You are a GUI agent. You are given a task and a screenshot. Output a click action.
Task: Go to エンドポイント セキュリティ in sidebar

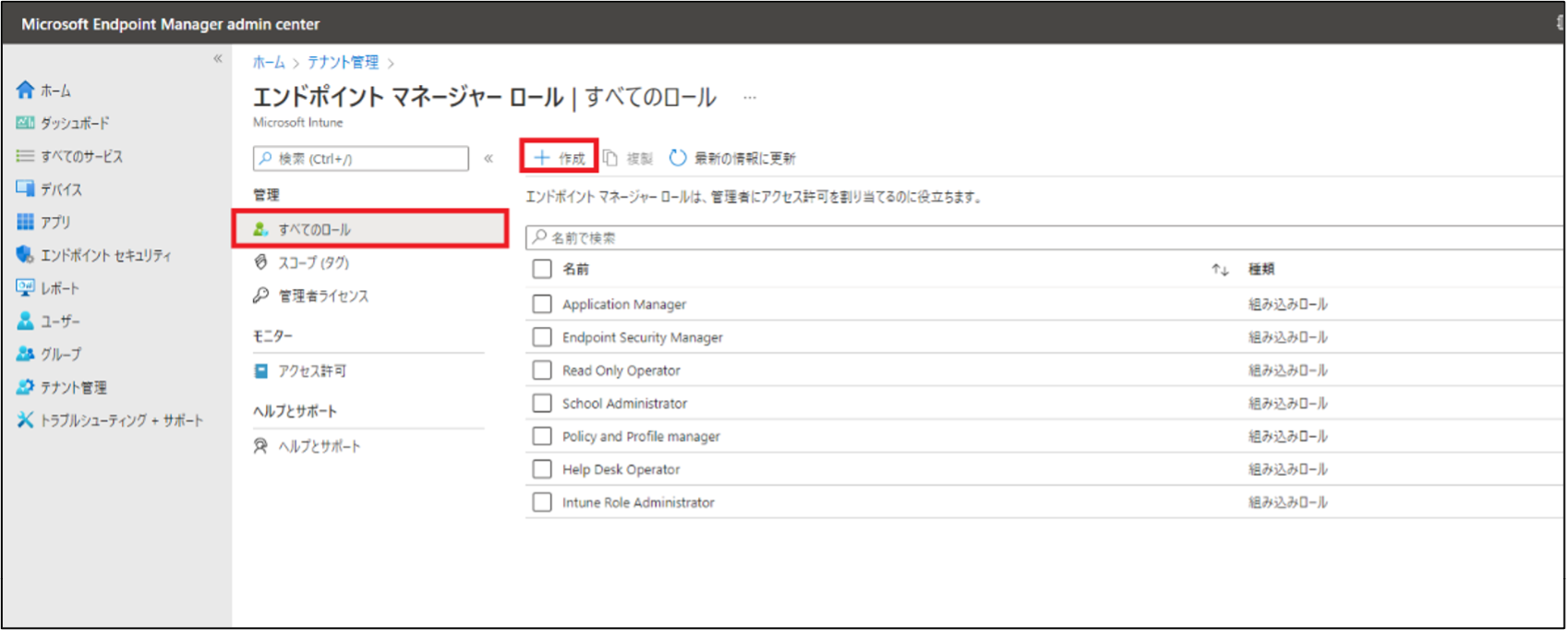pyautogui.click(x=106, y=255)
